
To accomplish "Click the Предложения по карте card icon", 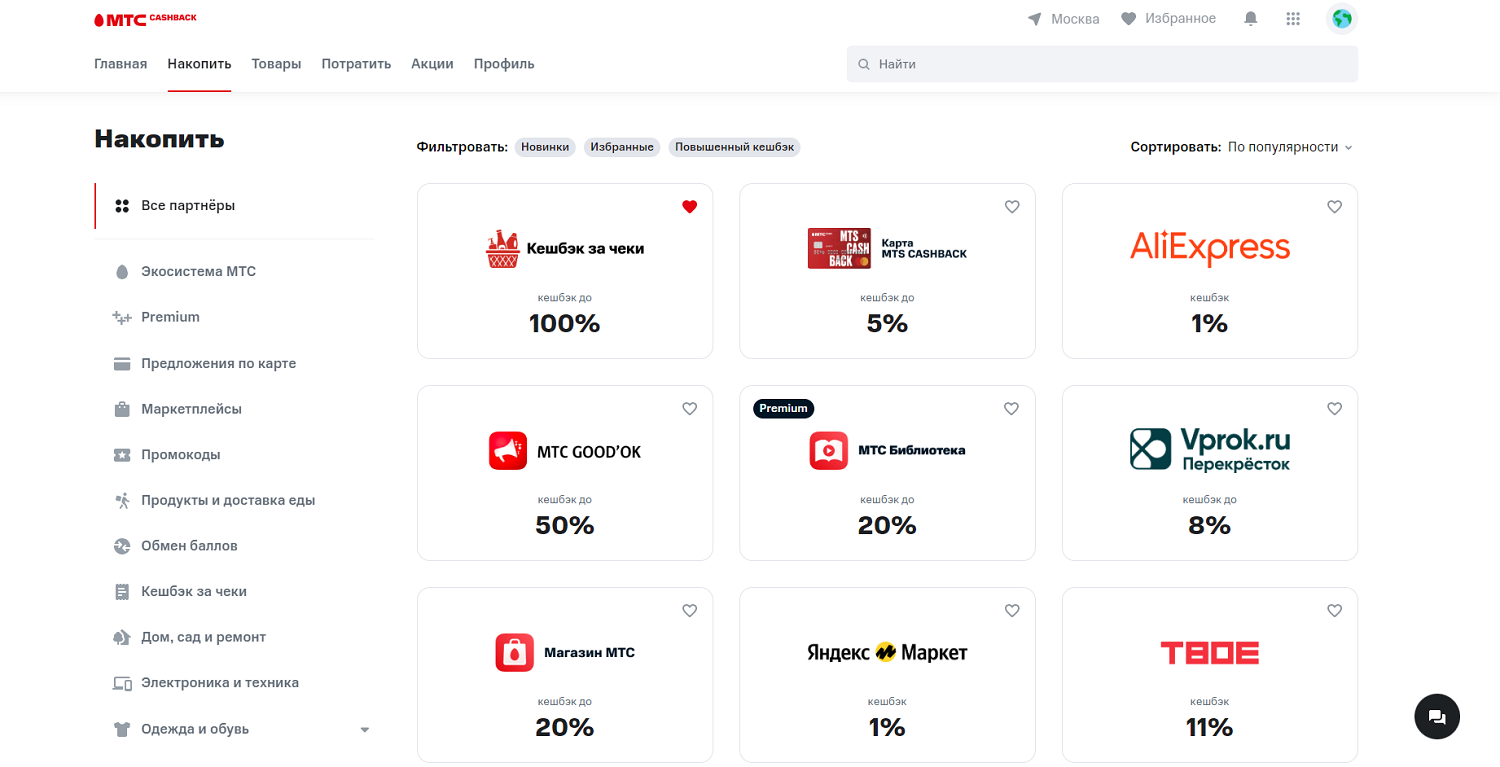I will coord(122,364).
